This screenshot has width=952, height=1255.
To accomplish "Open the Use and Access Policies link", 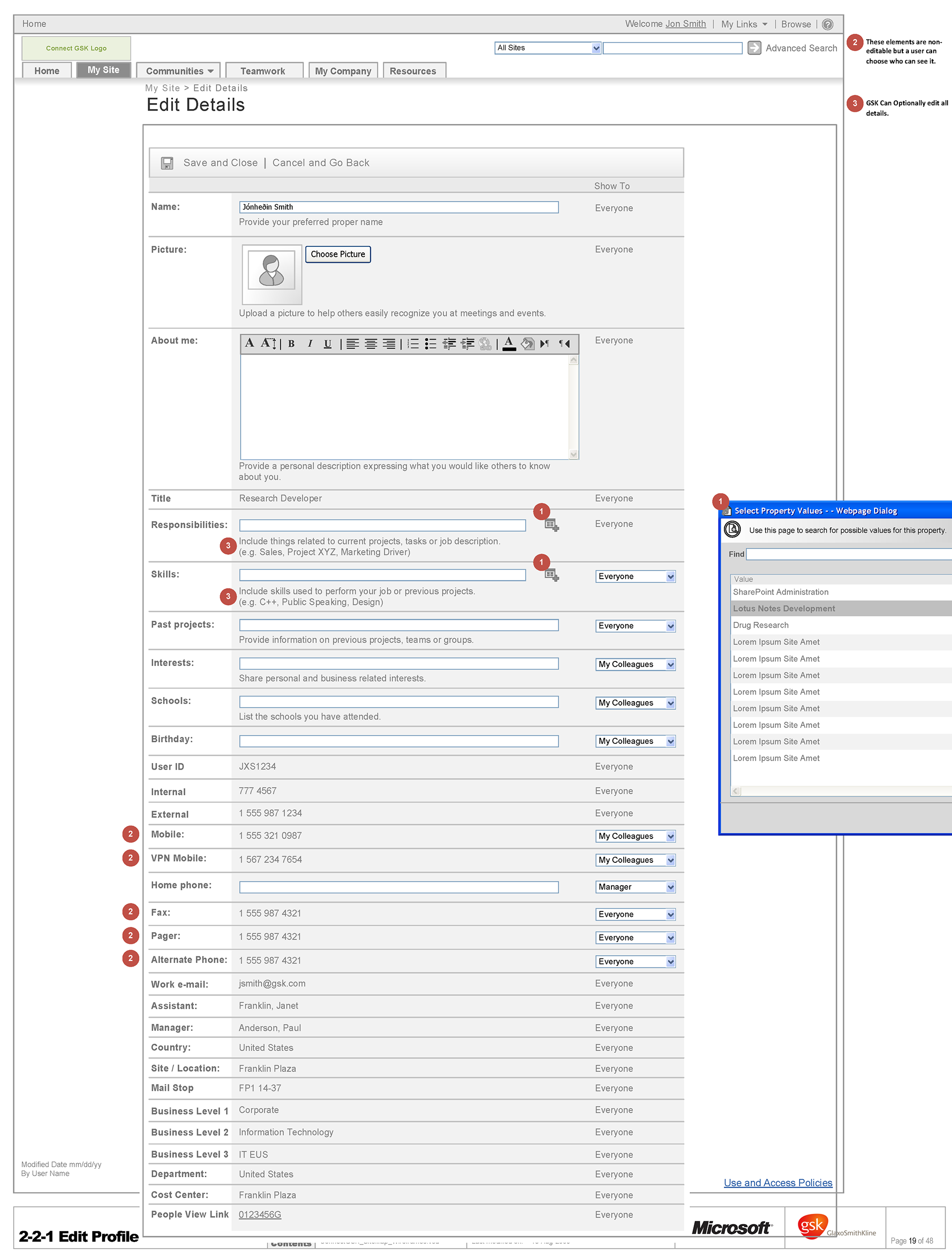I will pyautogui.click(x=777, y=1183).
